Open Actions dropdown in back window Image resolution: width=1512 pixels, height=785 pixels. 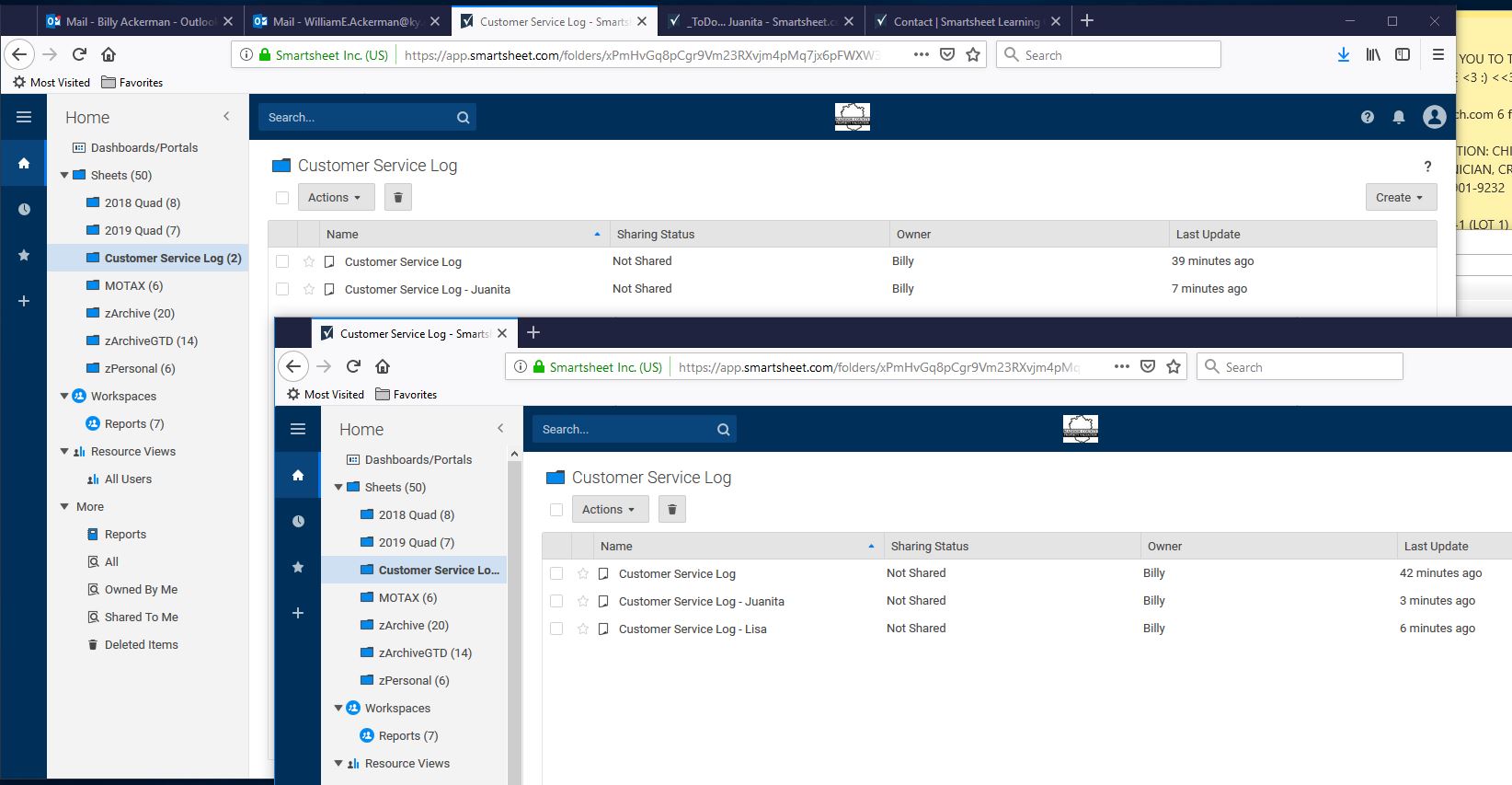click(335, 197)
